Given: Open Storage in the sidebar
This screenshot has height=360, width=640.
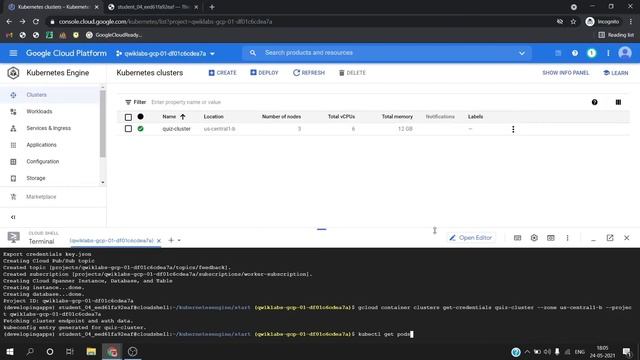Looking at the screenshot, I should click(36, 178).
